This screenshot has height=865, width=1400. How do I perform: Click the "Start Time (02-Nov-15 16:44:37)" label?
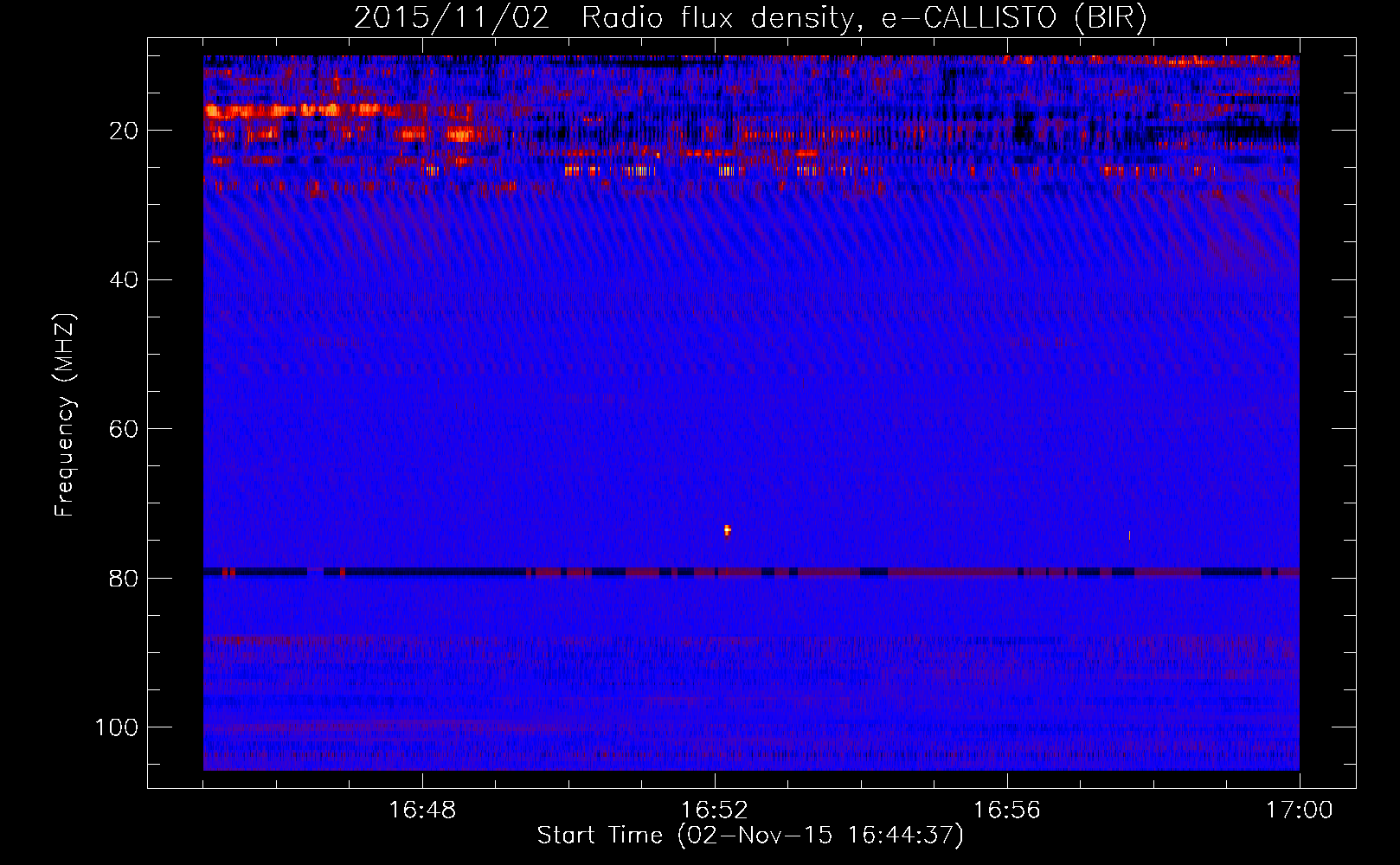pyautogui.click(x=750, y=836)
